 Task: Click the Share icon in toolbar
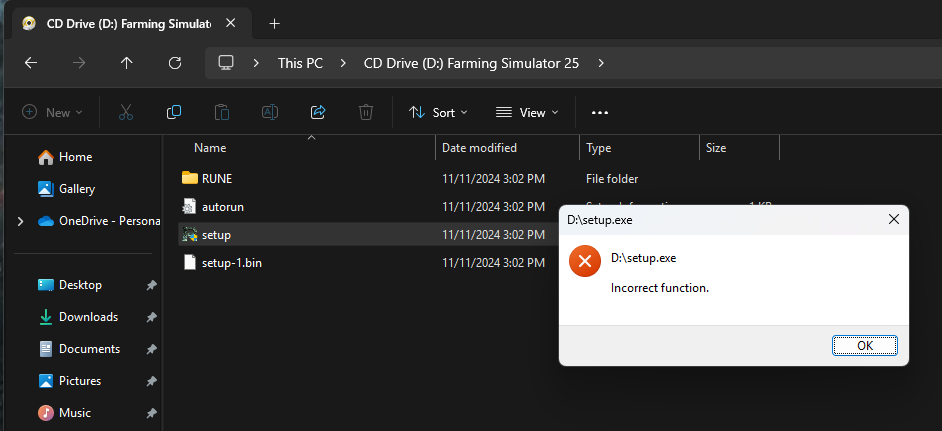318,112
